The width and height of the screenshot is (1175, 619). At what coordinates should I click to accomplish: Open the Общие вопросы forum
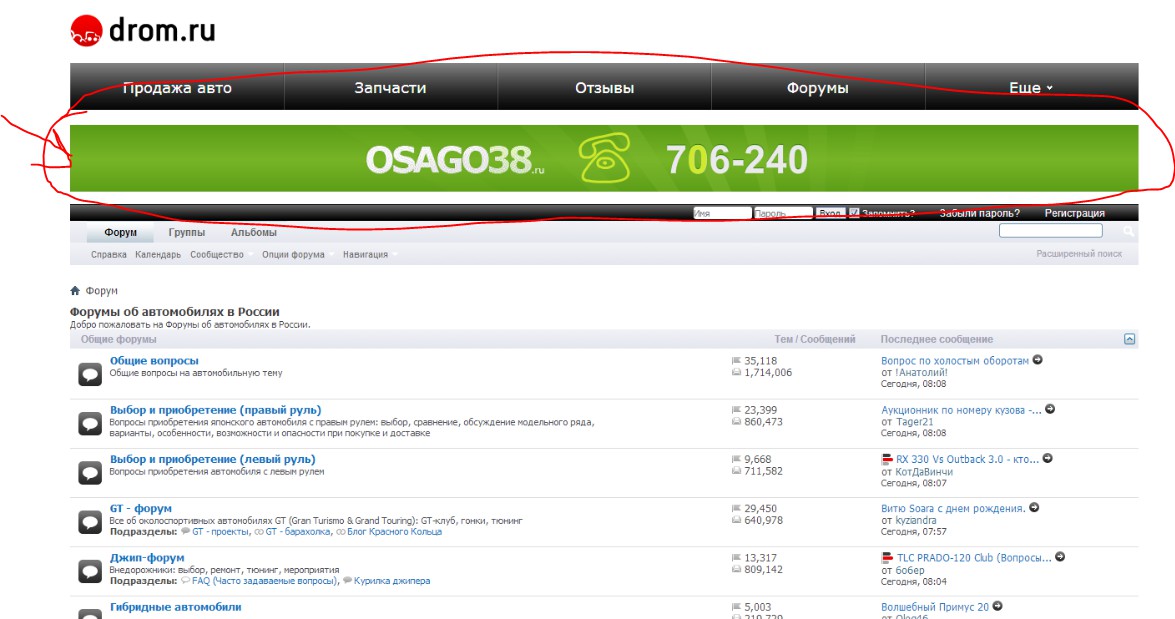(154, 360)
